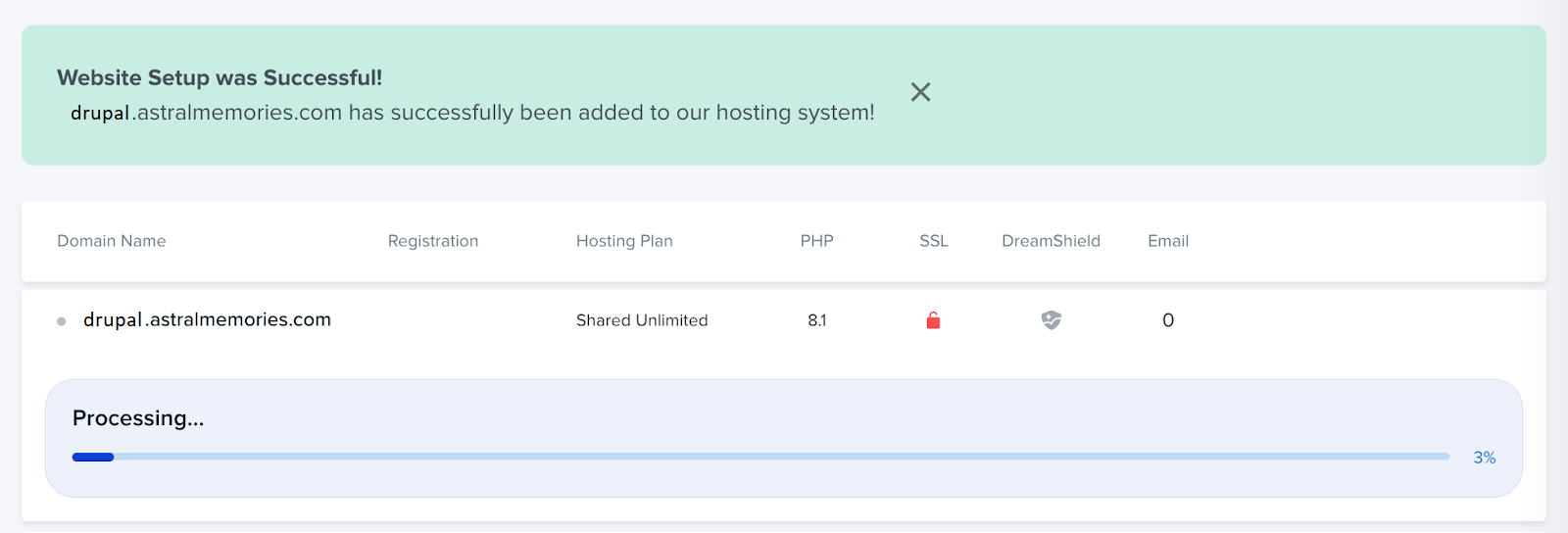The width and height of the screenshot is (1568, 533).
Task: Click the Website Setup was Successful heading
Action: (220, 77)
